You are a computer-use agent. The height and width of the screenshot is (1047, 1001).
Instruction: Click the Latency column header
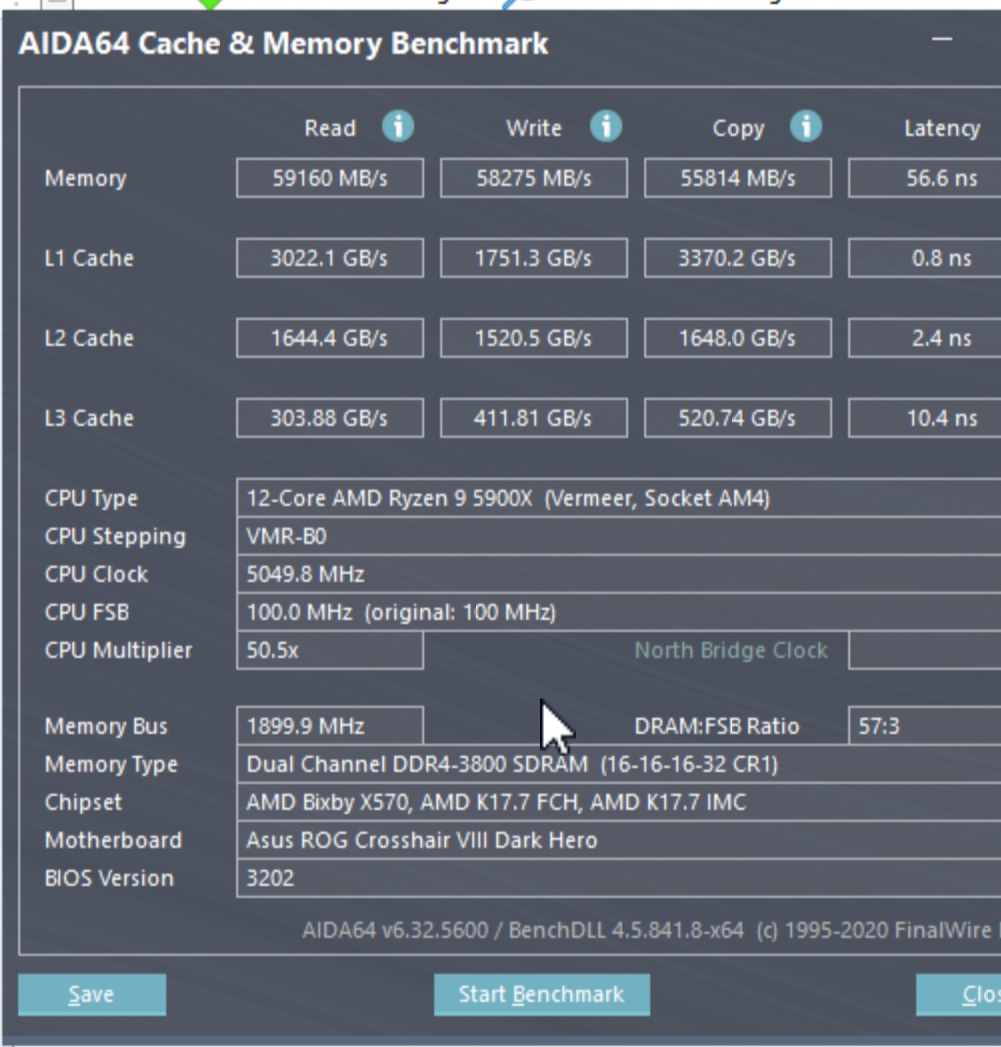click(942, 128)
